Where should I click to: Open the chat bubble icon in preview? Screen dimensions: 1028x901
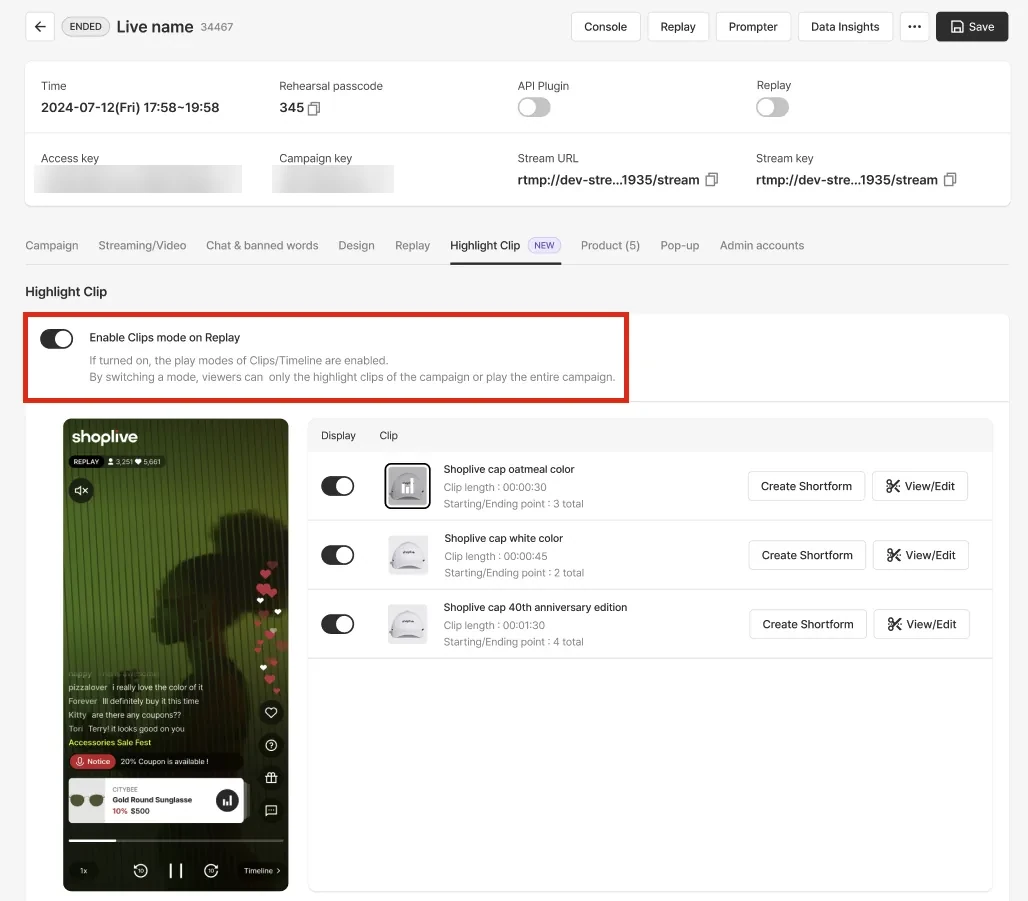[x=271, y=811]
